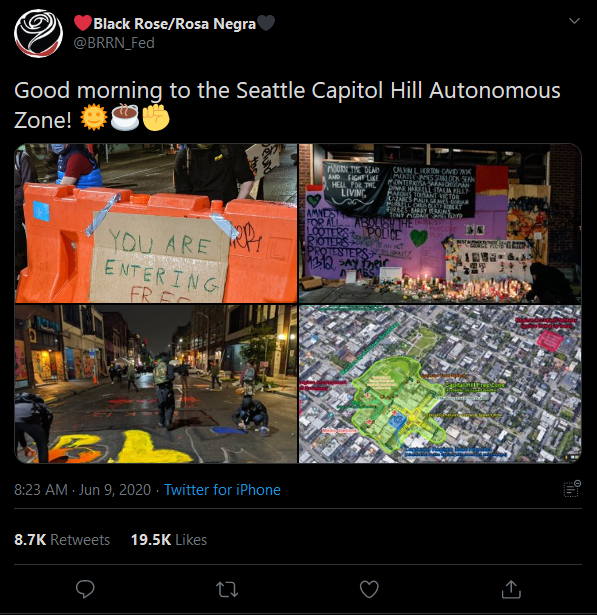
Task: Click the Black Rose profile avatar
Action: [x=38, y=34]
